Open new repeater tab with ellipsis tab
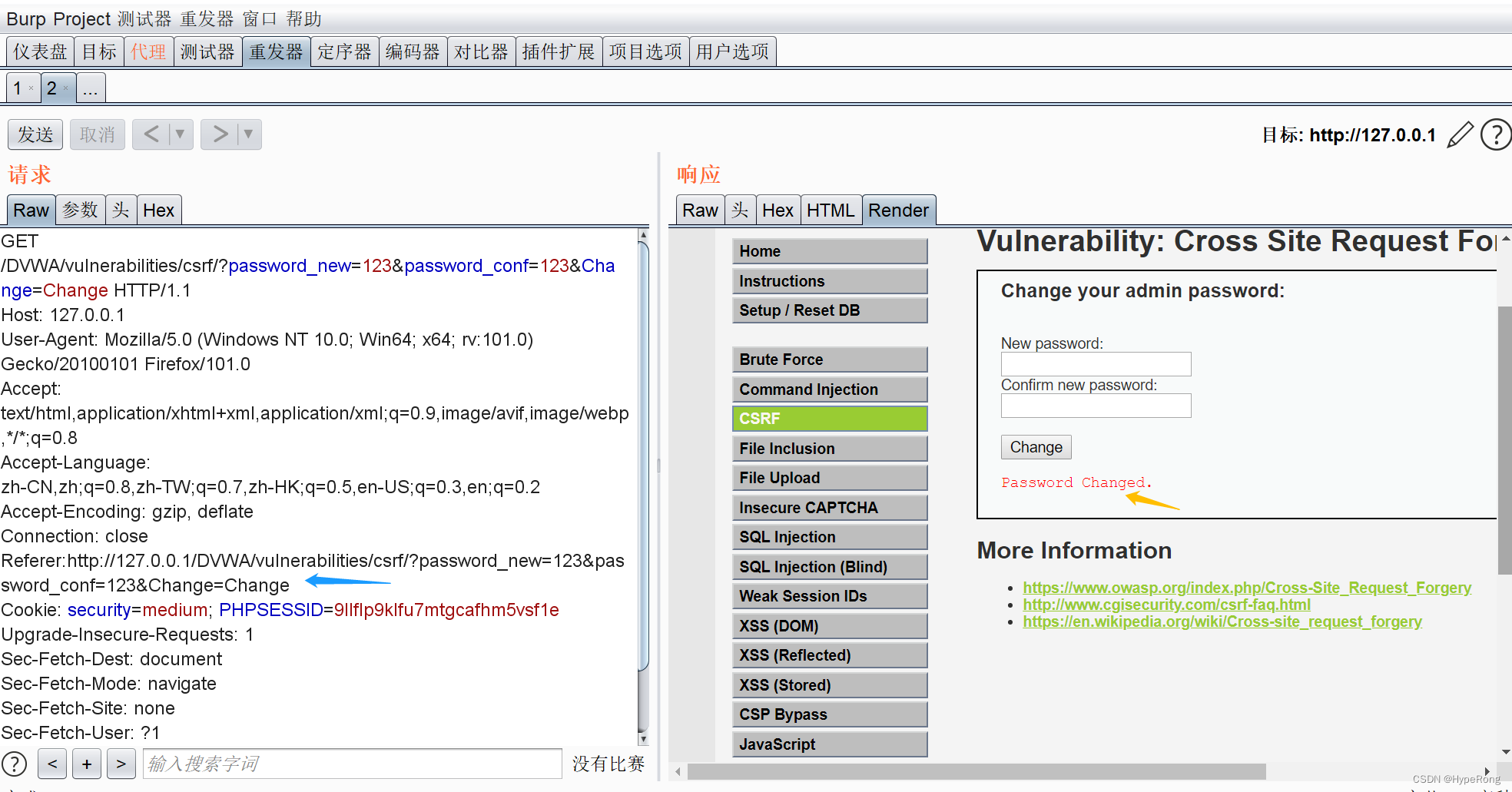This screenshot has height=792, width=1512. 91,88
